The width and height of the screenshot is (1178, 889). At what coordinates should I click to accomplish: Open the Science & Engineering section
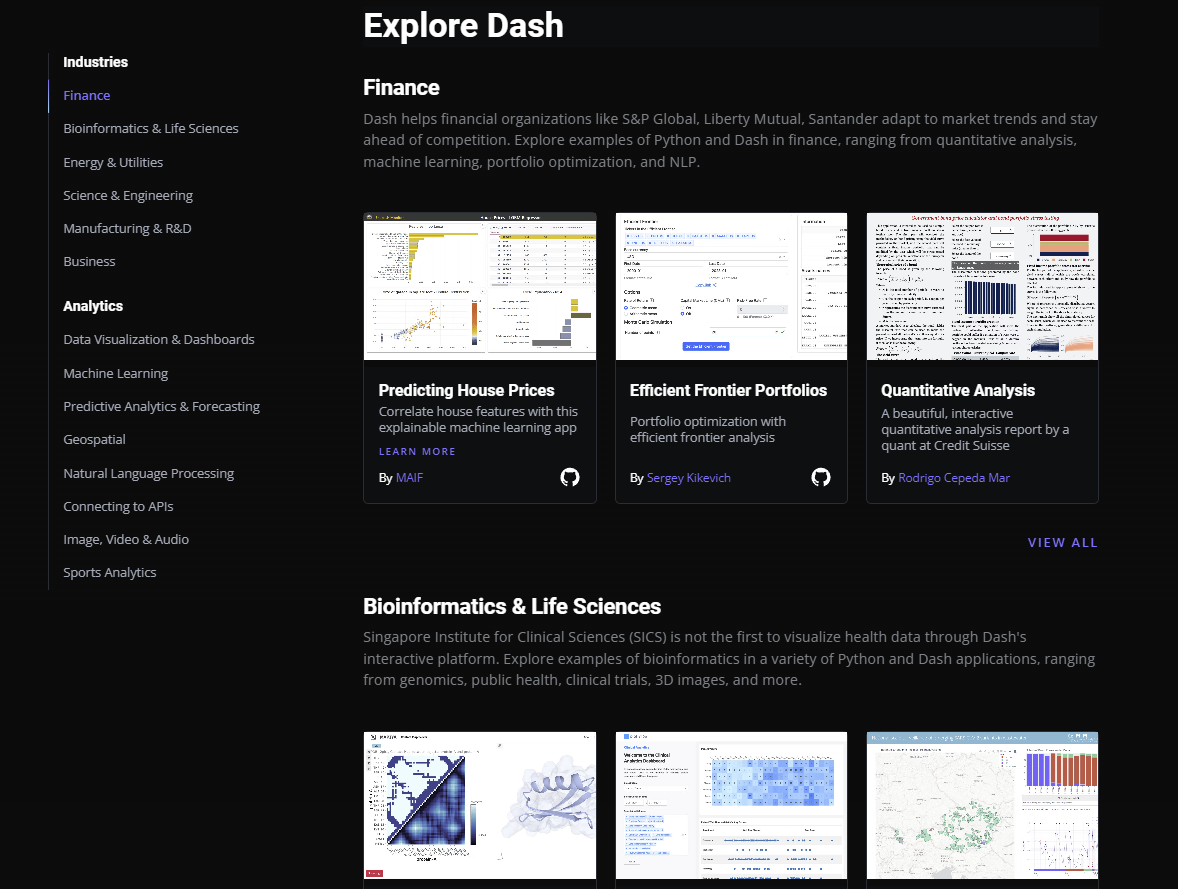click(128, 195)
